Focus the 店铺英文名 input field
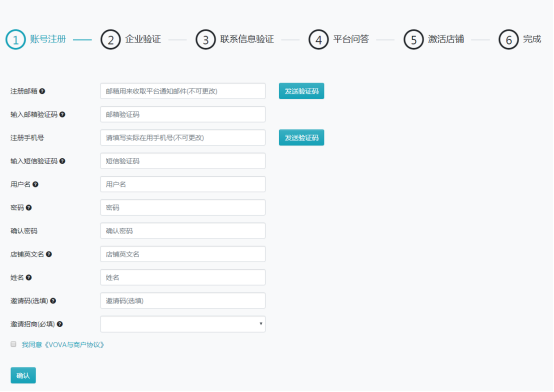Image resolution: width=554 pixels, height=392 pixels. (183, 254)
